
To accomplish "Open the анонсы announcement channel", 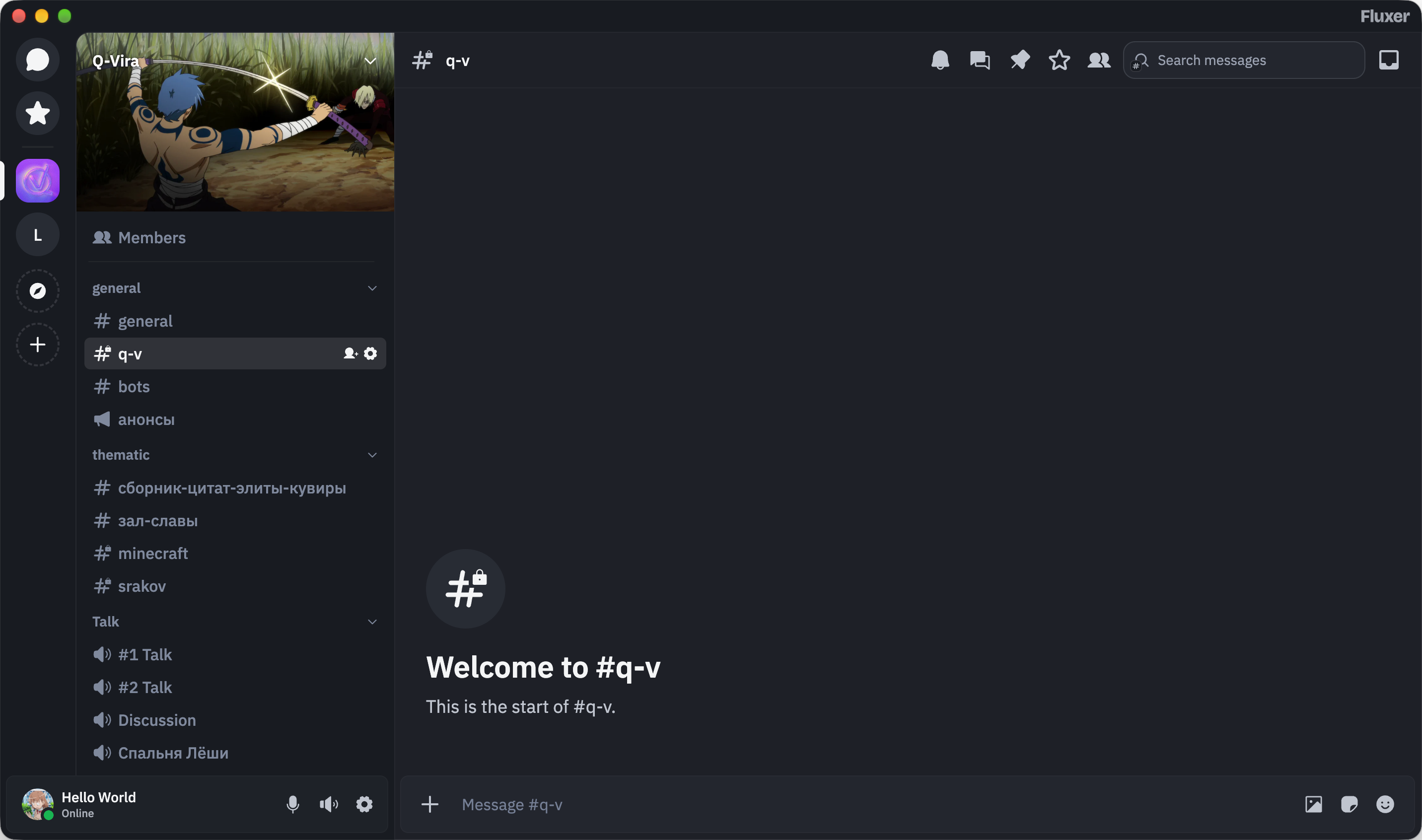I will point(235,420).
